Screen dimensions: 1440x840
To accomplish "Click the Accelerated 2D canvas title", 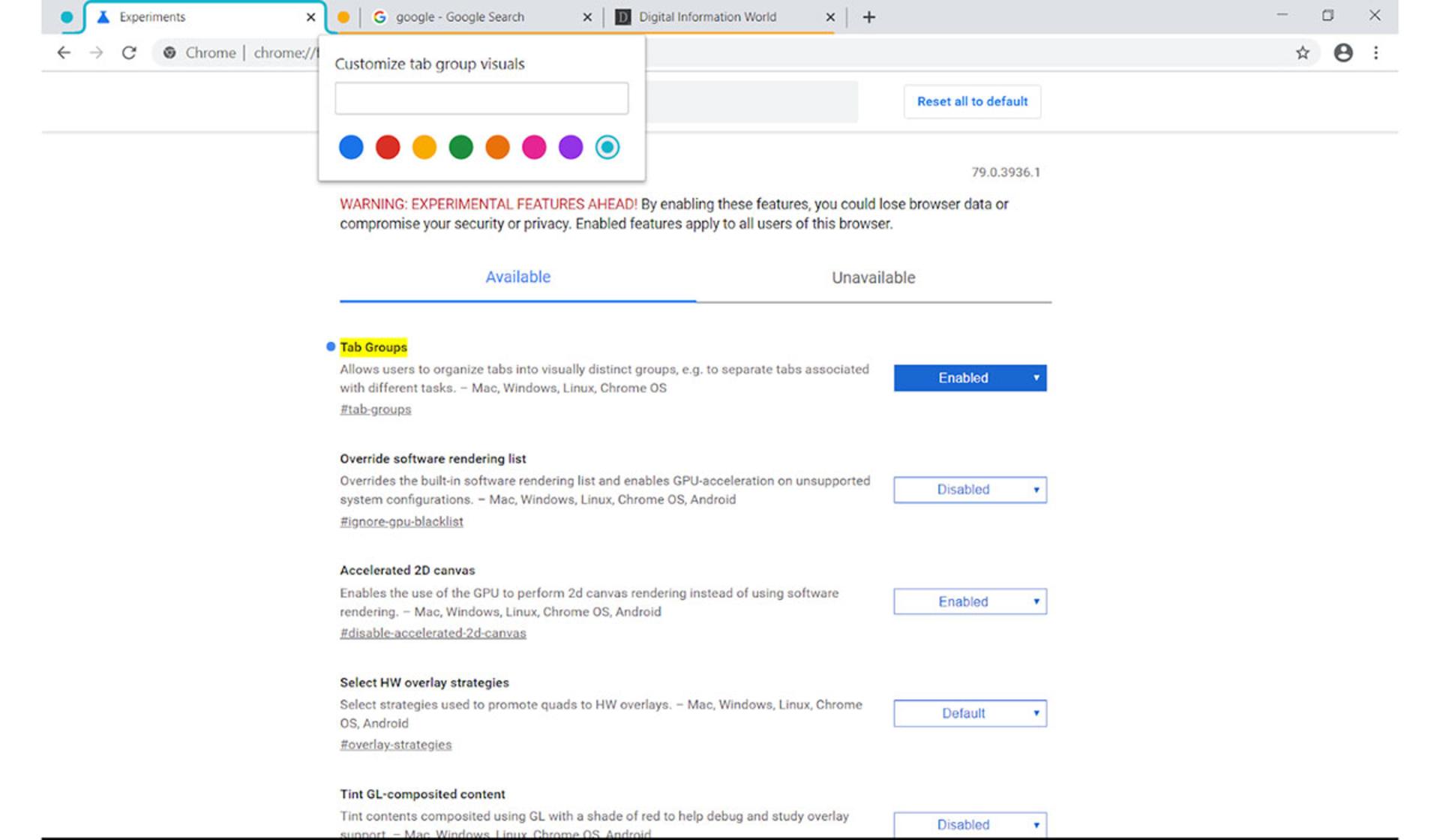I will 407,571.
